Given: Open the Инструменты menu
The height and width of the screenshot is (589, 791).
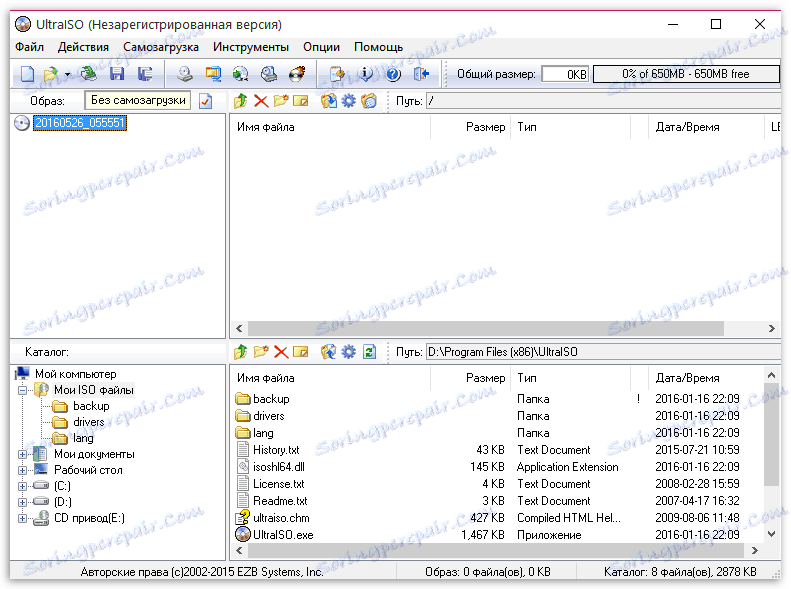Looking at the screenshot, I should 251,47.
